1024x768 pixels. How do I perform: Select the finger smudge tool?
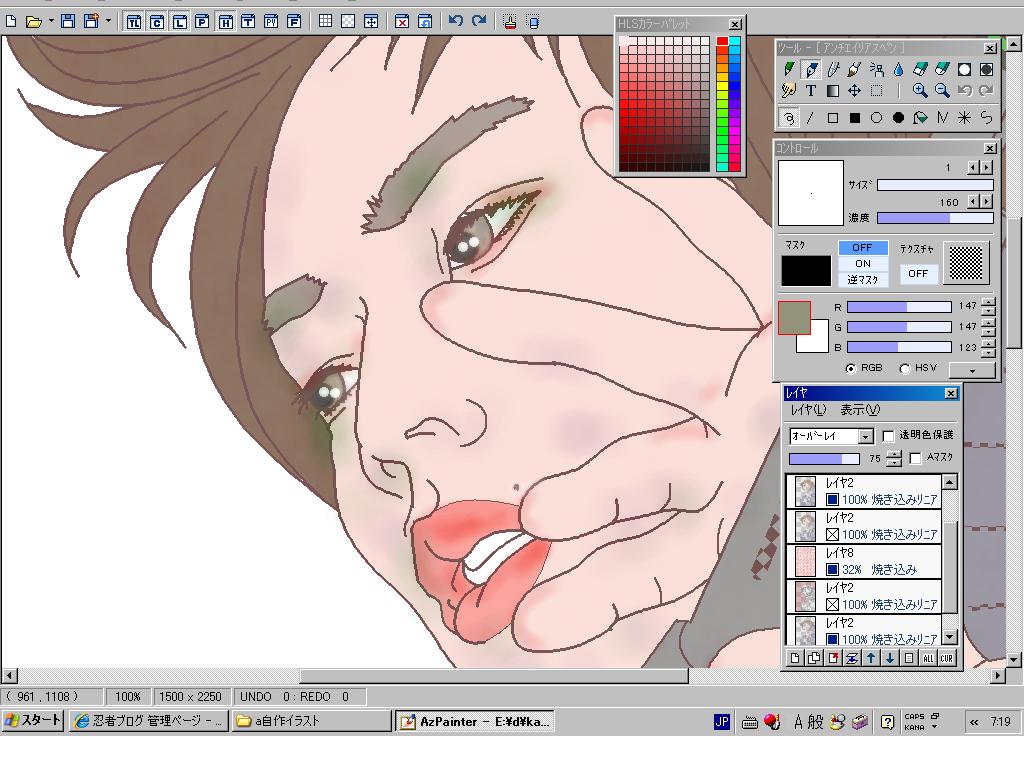[x=789, y=91]
